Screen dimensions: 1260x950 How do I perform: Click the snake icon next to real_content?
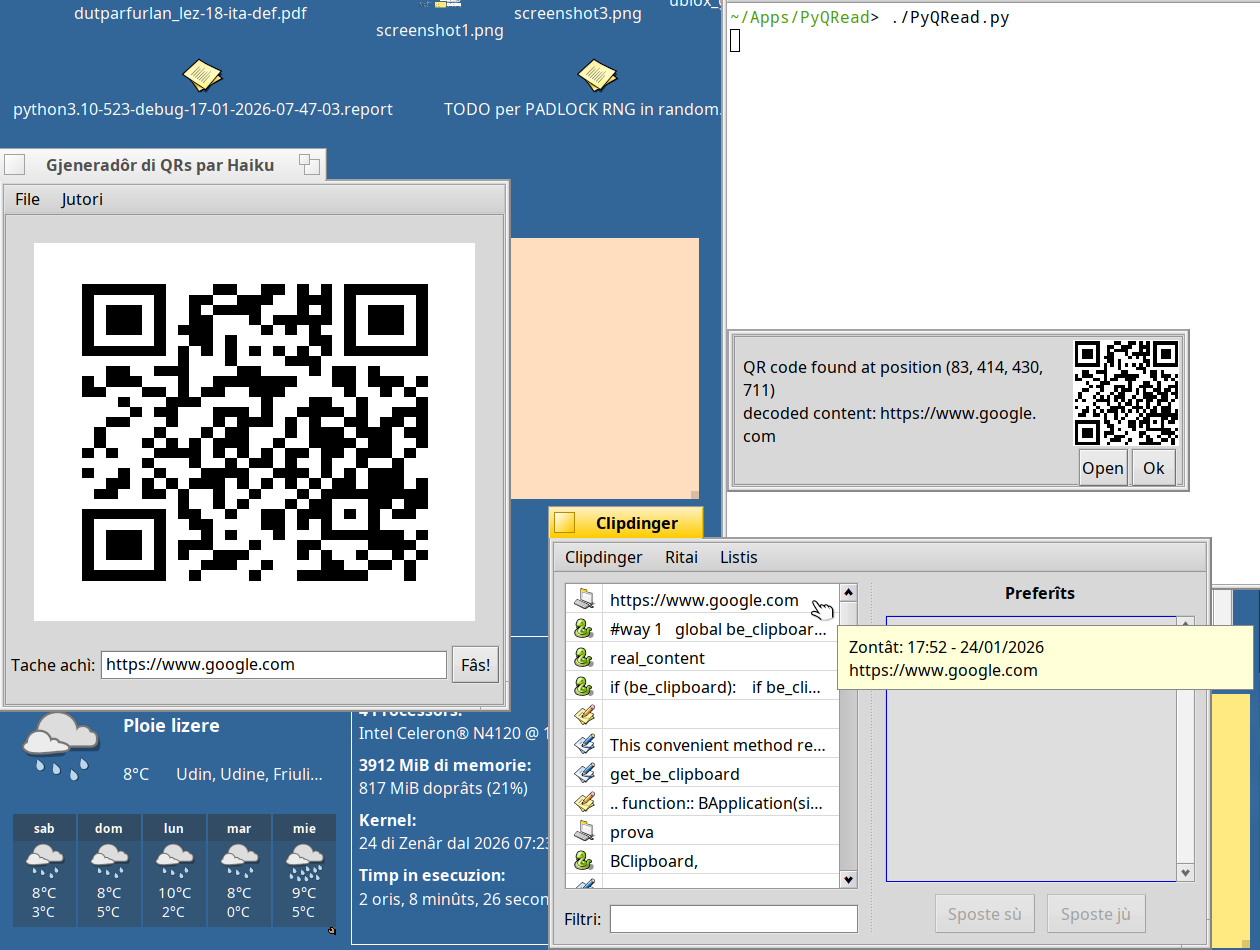pyautogui.click(x=585, y=658)
